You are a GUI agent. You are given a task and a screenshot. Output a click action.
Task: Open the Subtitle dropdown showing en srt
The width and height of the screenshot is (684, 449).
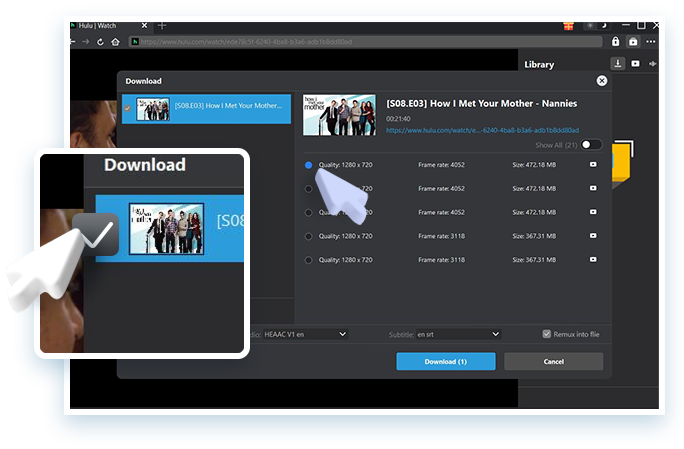coord(457,334)
